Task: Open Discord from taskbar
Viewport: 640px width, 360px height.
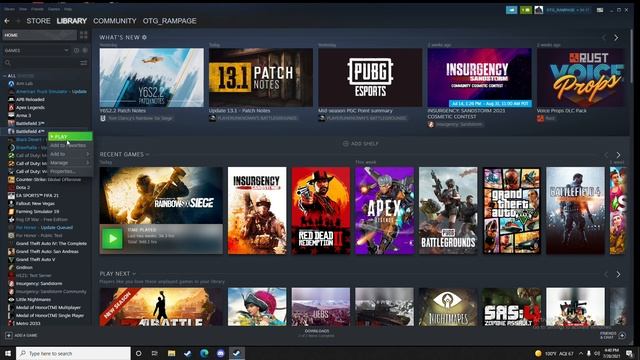Action: coord(220,353)
